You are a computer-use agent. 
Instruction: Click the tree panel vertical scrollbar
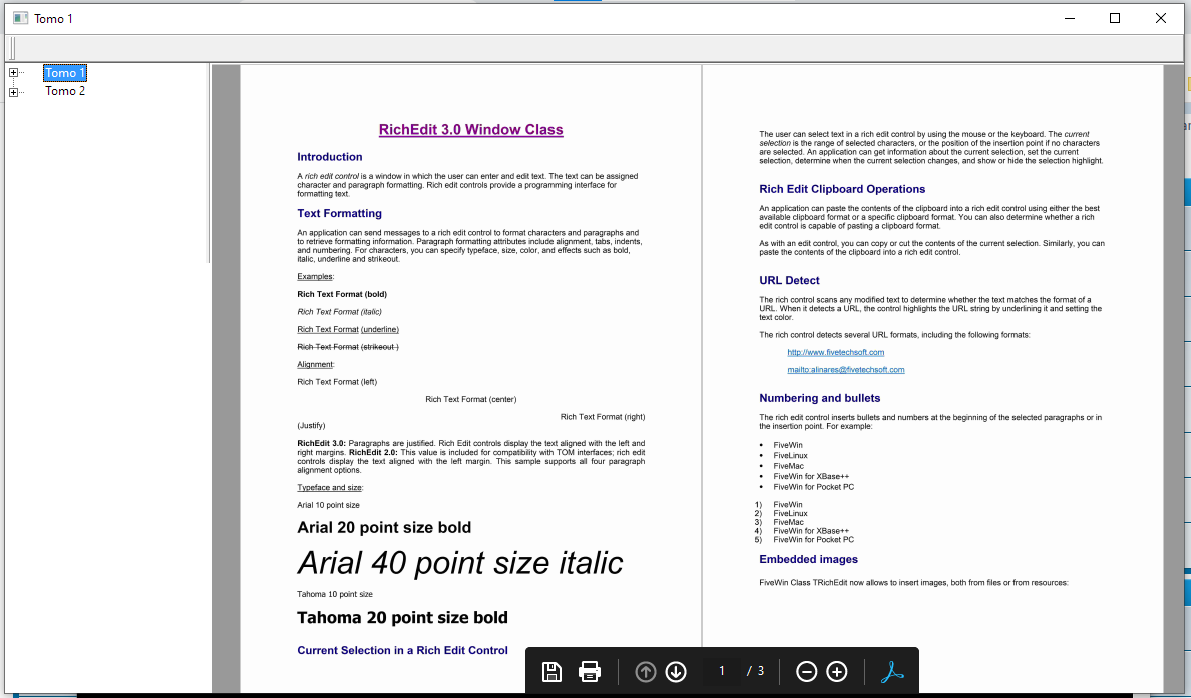(x=210, y=163)
